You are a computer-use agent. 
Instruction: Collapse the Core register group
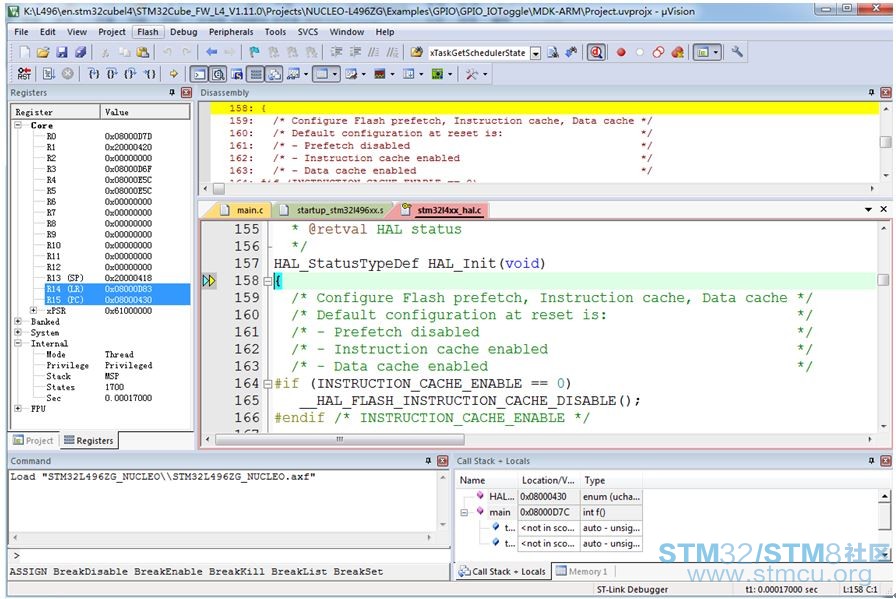click(18, 125)
